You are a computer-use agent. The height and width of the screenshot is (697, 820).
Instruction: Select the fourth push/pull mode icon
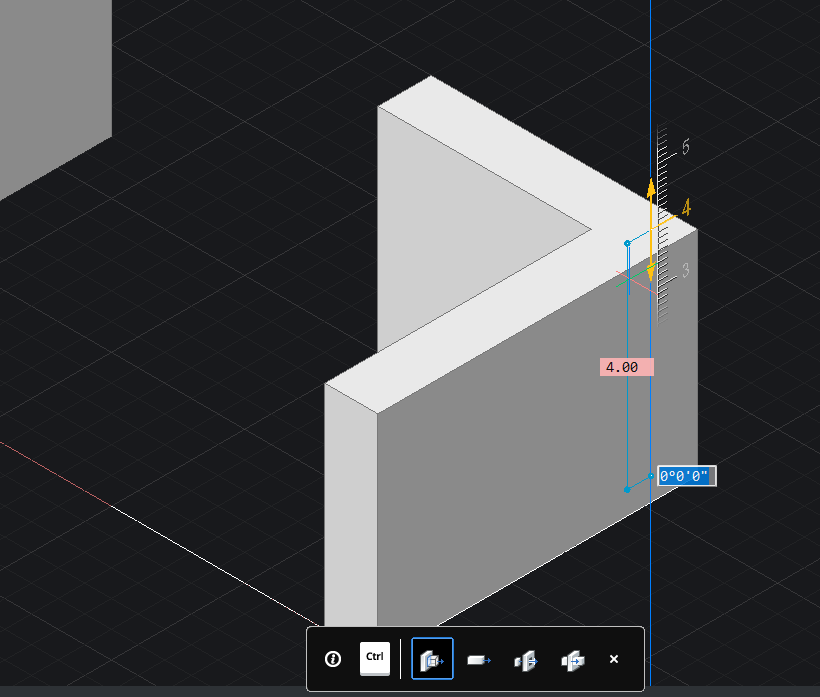[573, 660]
